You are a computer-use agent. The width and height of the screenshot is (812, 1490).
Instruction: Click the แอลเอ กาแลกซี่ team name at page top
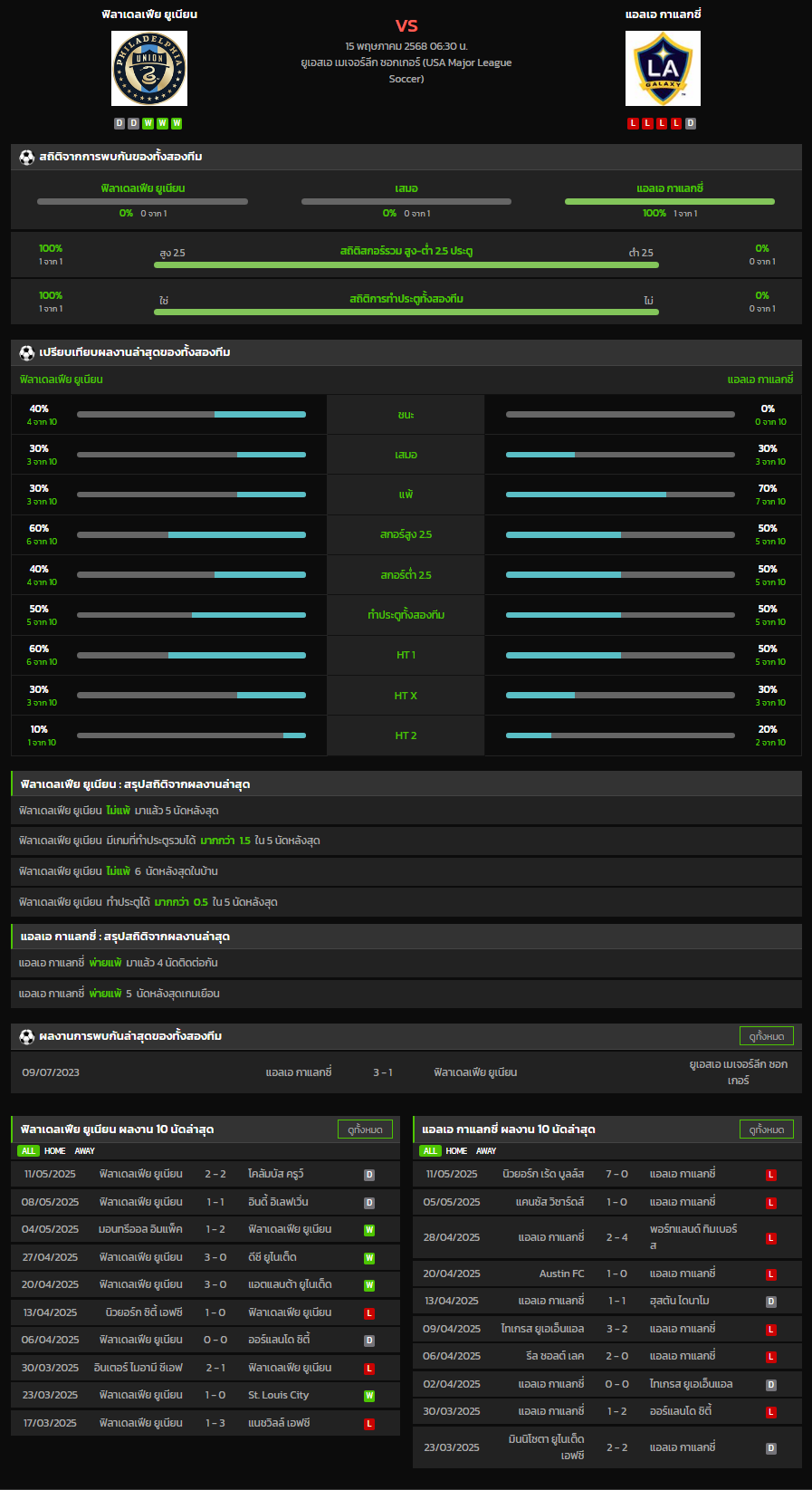[x=663, y=14]
